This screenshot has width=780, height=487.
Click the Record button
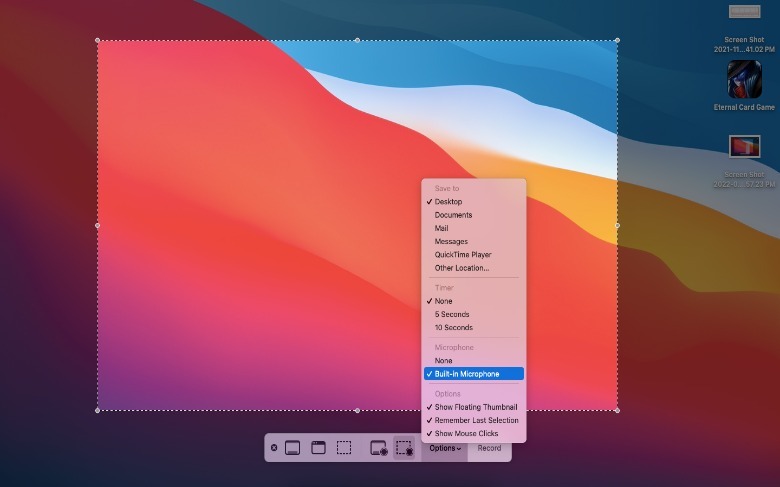click(489, 448)
